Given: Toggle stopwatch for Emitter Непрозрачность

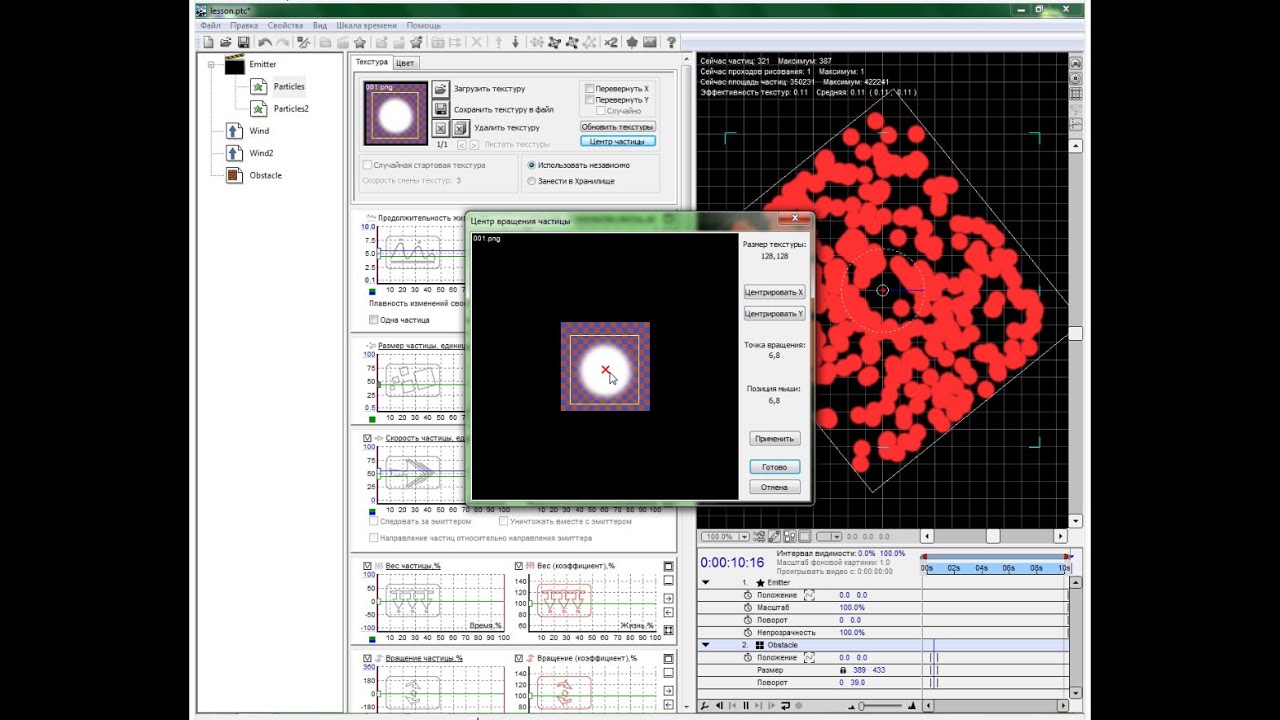Looking at the screenshot, I should [x=748, y=633].
